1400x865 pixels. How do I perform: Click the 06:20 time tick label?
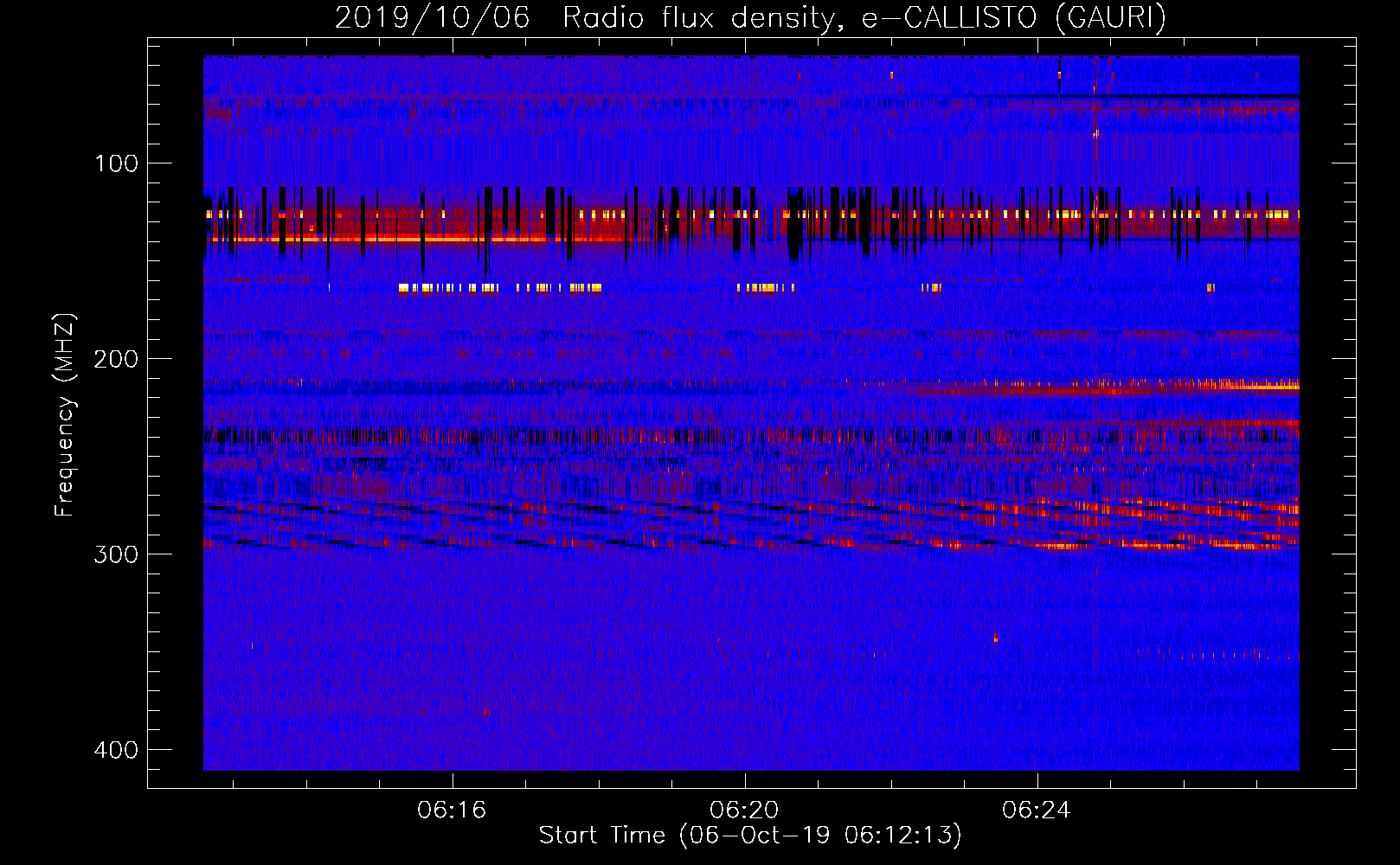tap(744, 810)
